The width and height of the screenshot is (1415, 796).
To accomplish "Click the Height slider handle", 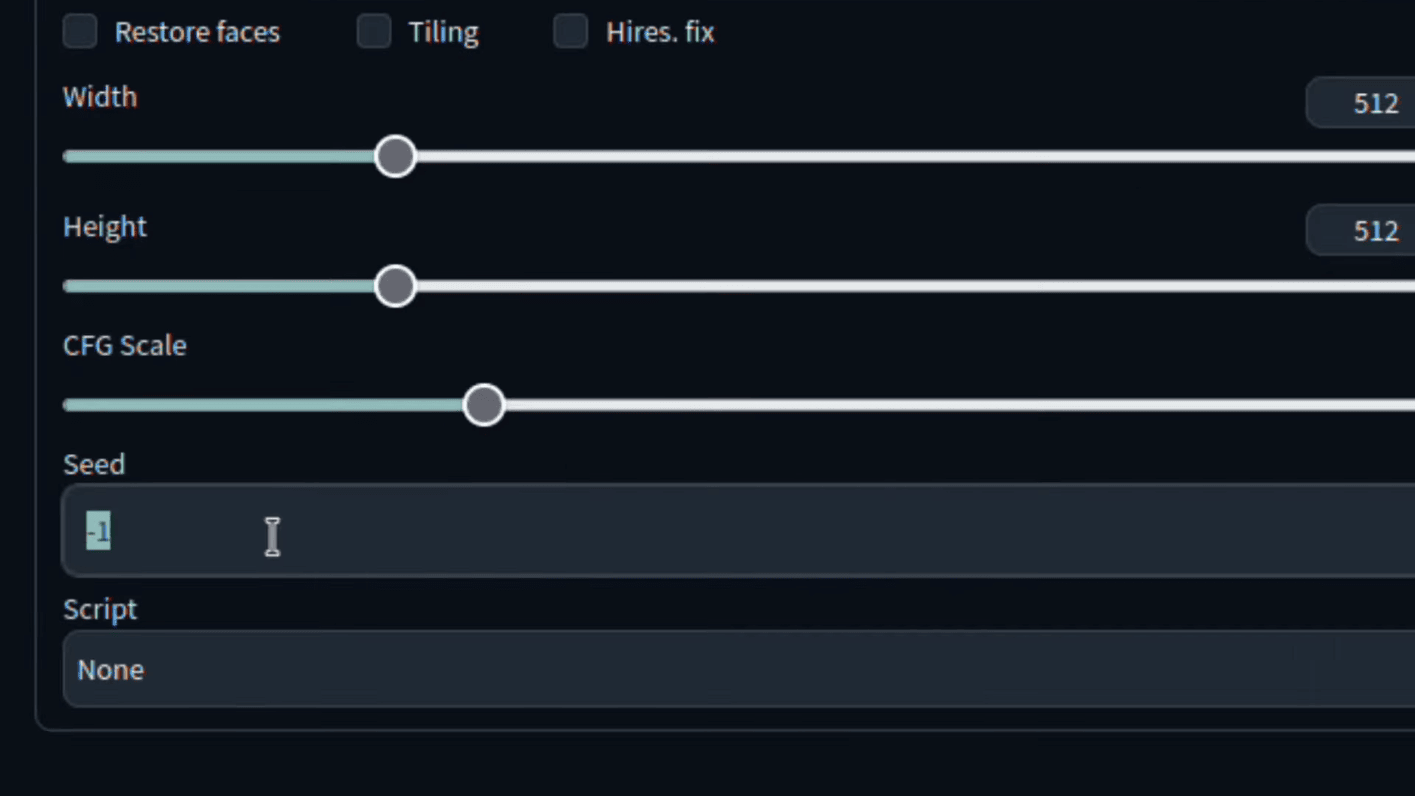I will [395, 286].
